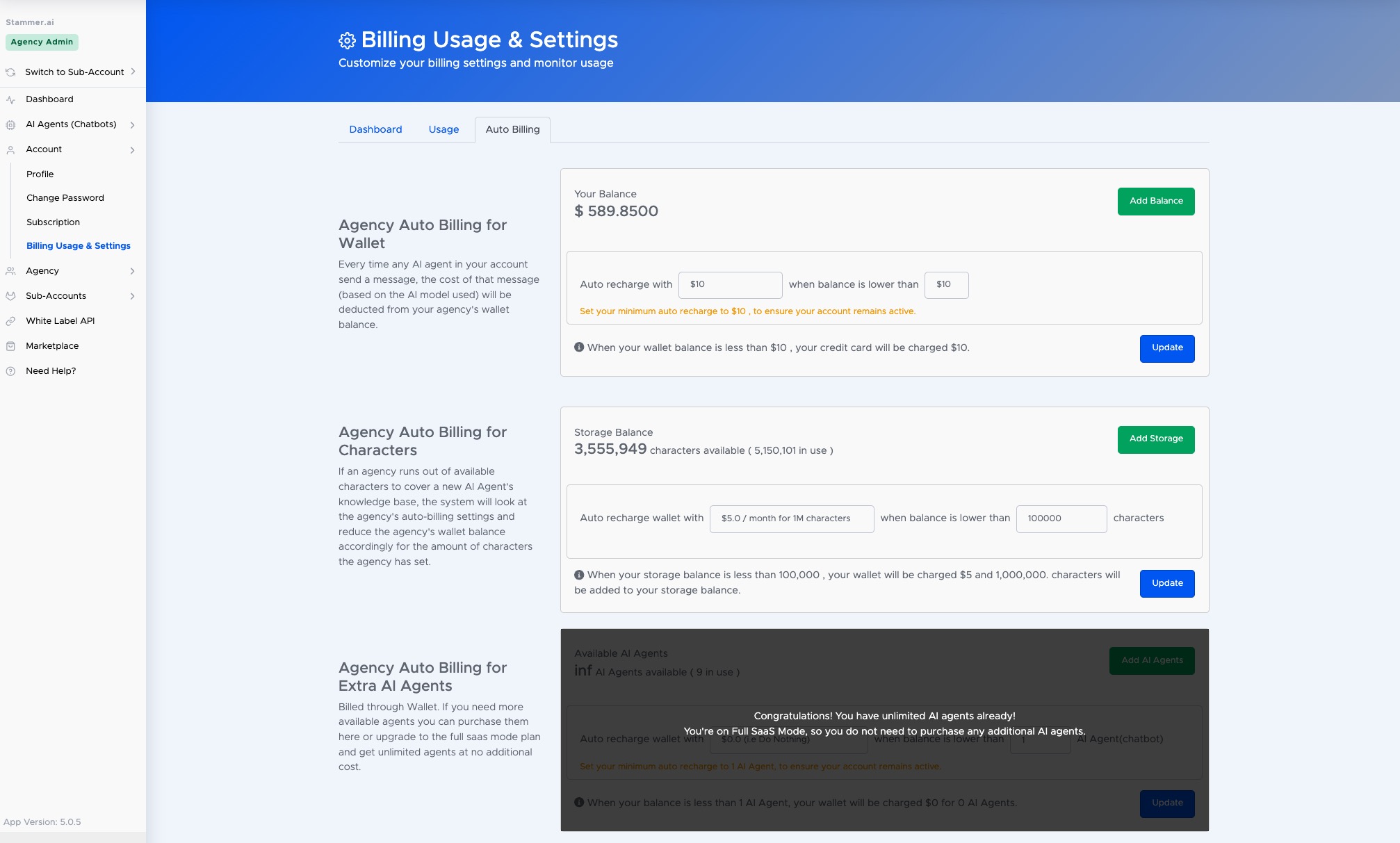Click the Account person icon
Screen dimensions: 1400x843
[x=10, y=150]
